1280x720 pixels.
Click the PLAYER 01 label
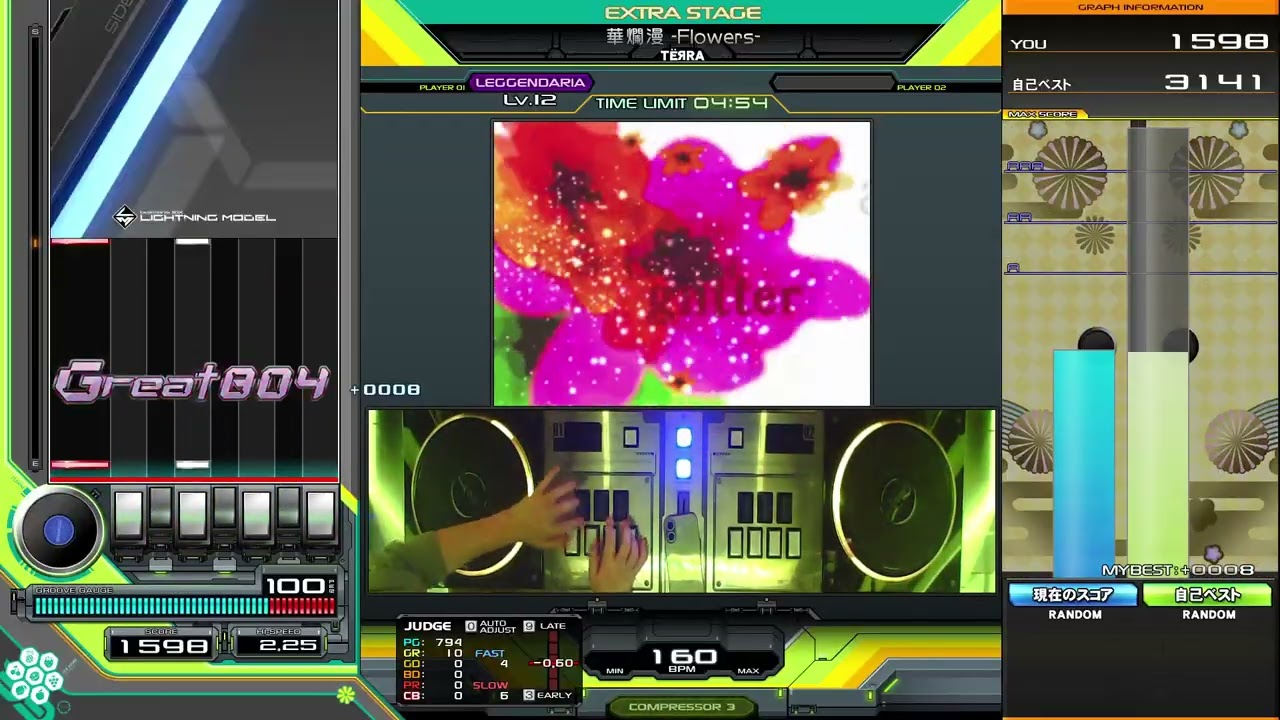pos(442,88)
